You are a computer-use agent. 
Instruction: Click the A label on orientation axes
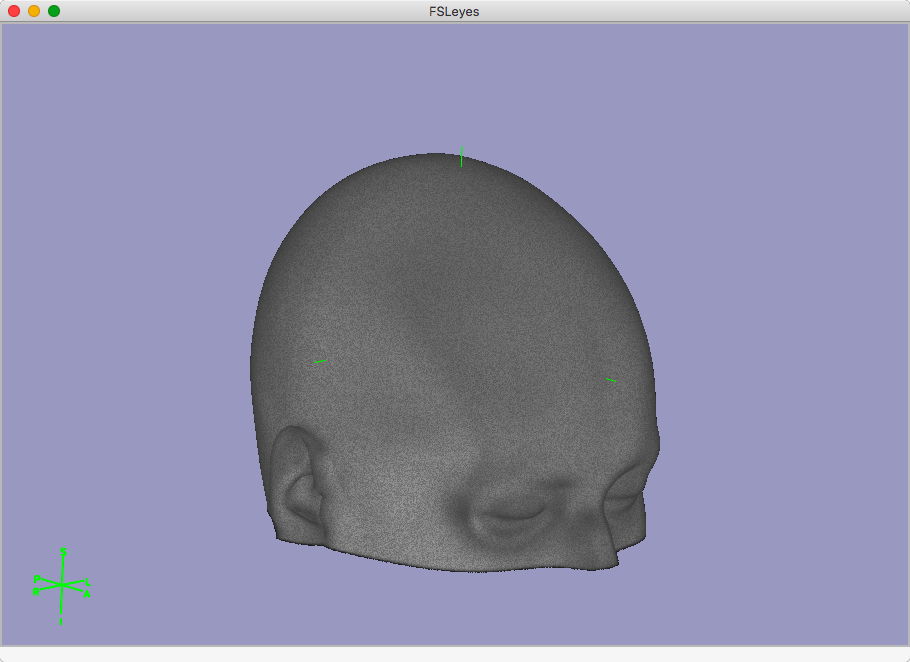87,594
